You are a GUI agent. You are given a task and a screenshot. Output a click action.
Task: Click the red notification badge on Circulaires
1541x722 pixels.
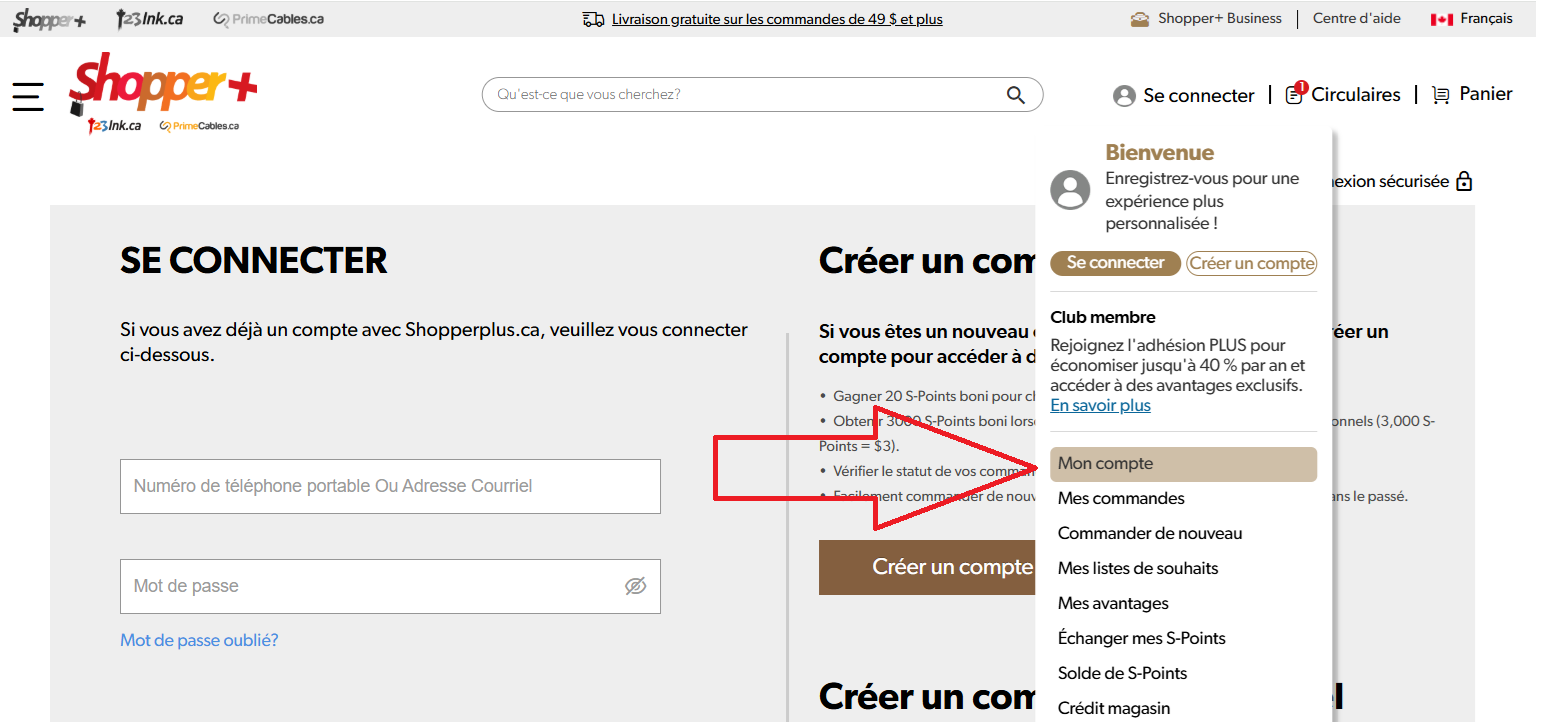(1301, 87)
